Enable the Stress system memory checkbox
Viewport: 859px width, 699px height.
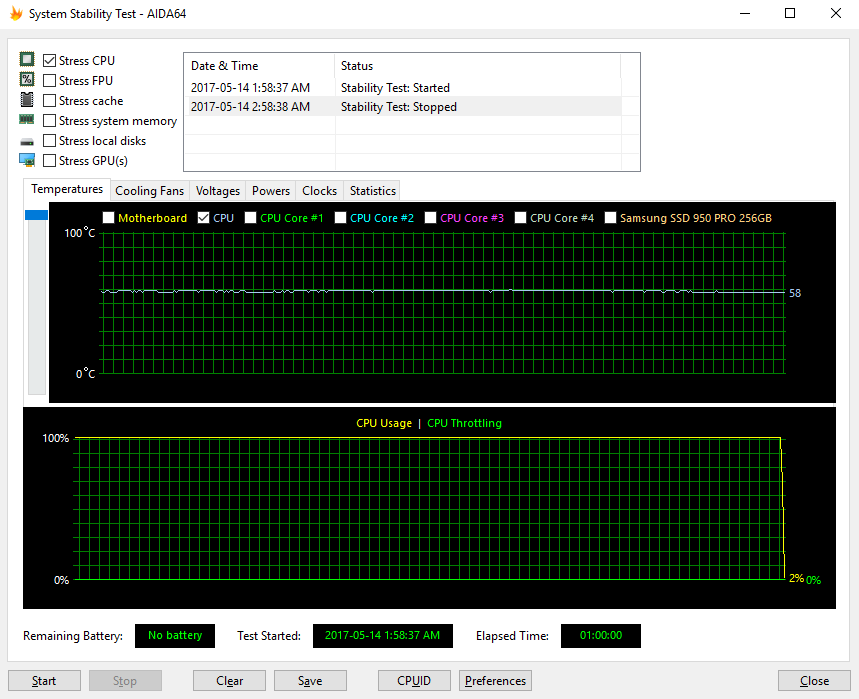click(50, 121)
